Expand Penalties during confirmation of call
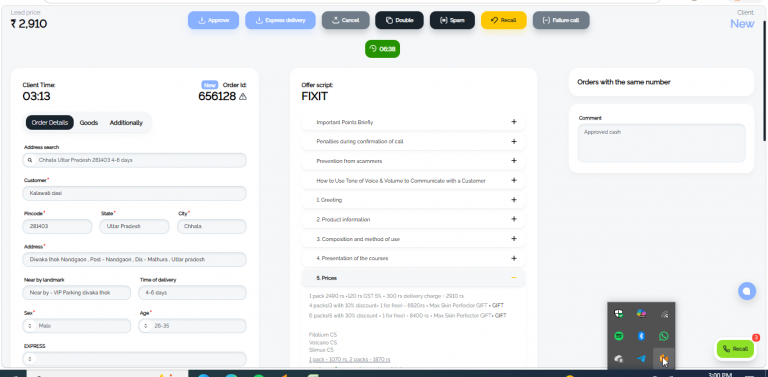The width and height of the screenshot is (768, 377). click(x=413, y=141)
